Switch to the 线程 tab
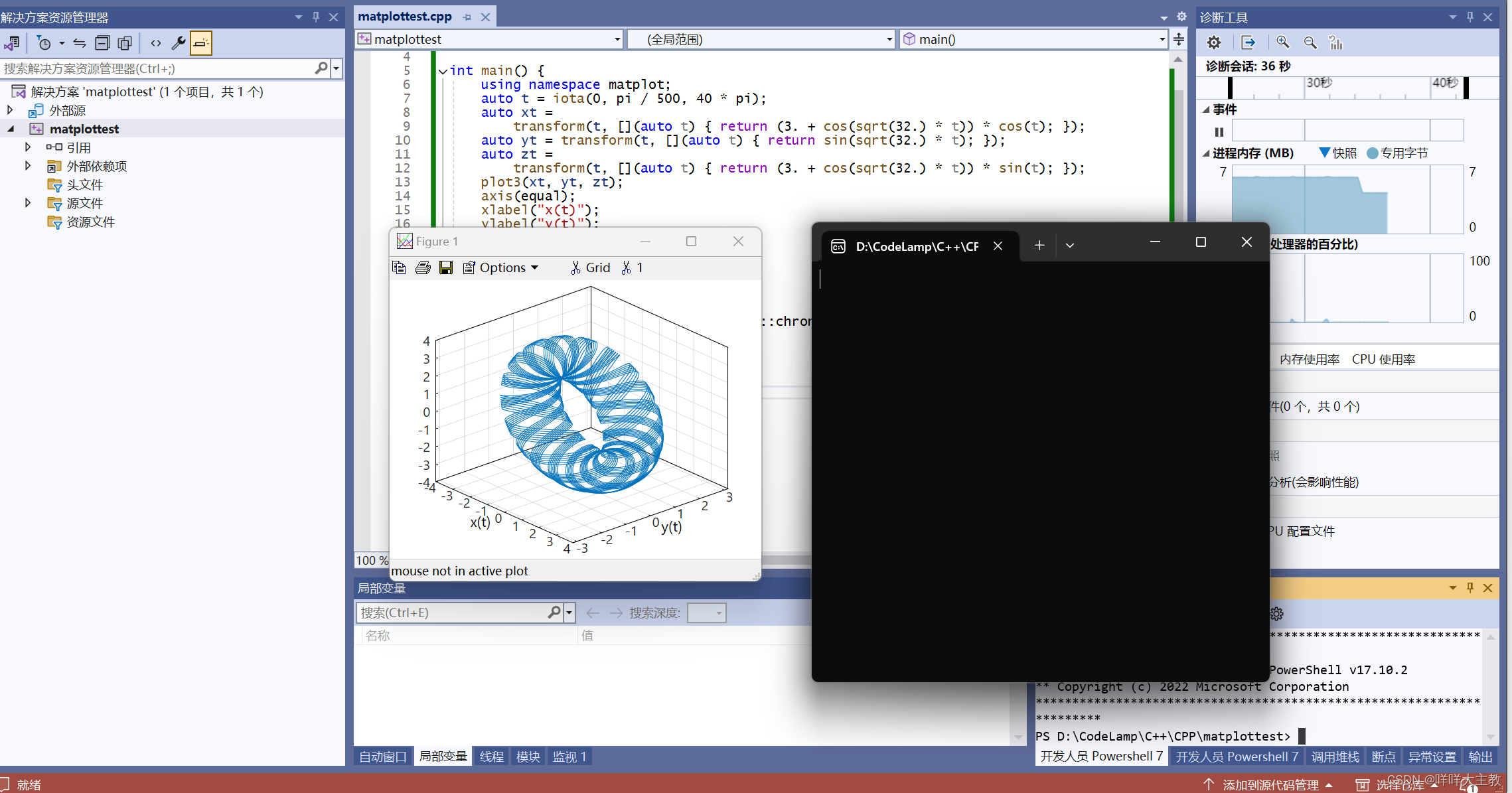The image size is (1512, 793). (492, 757)
